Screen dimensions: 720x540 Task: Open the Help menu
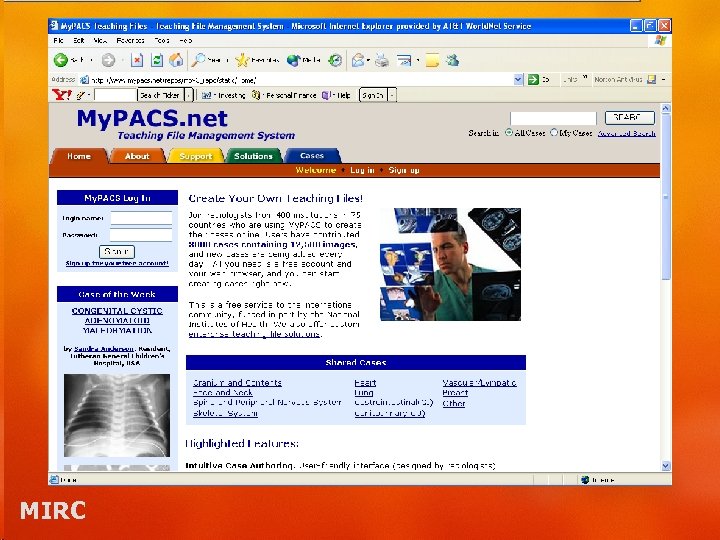(186, 40)
